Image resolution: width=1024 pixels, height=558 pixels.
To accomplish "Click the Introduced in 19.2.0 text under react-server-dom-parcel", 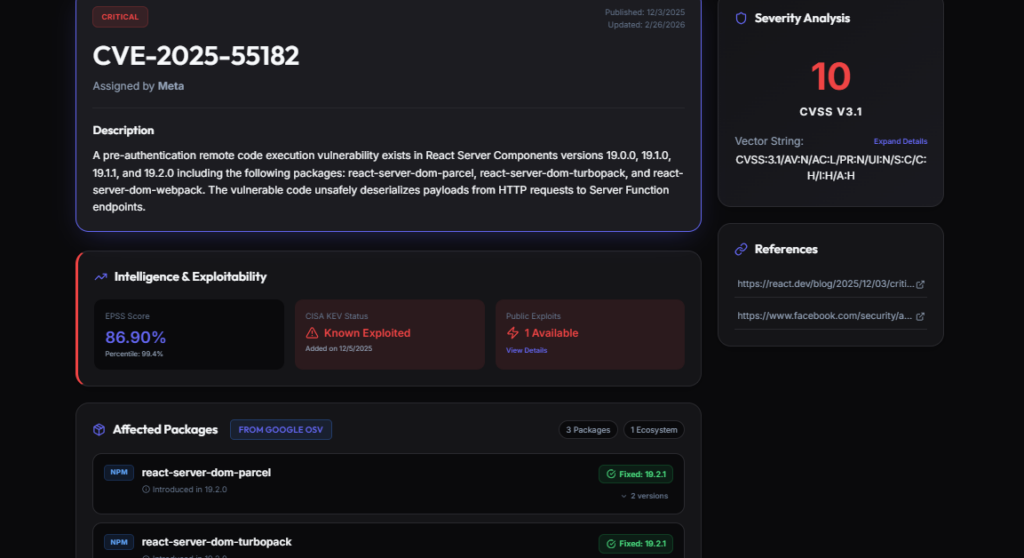I will pos(189,489).
